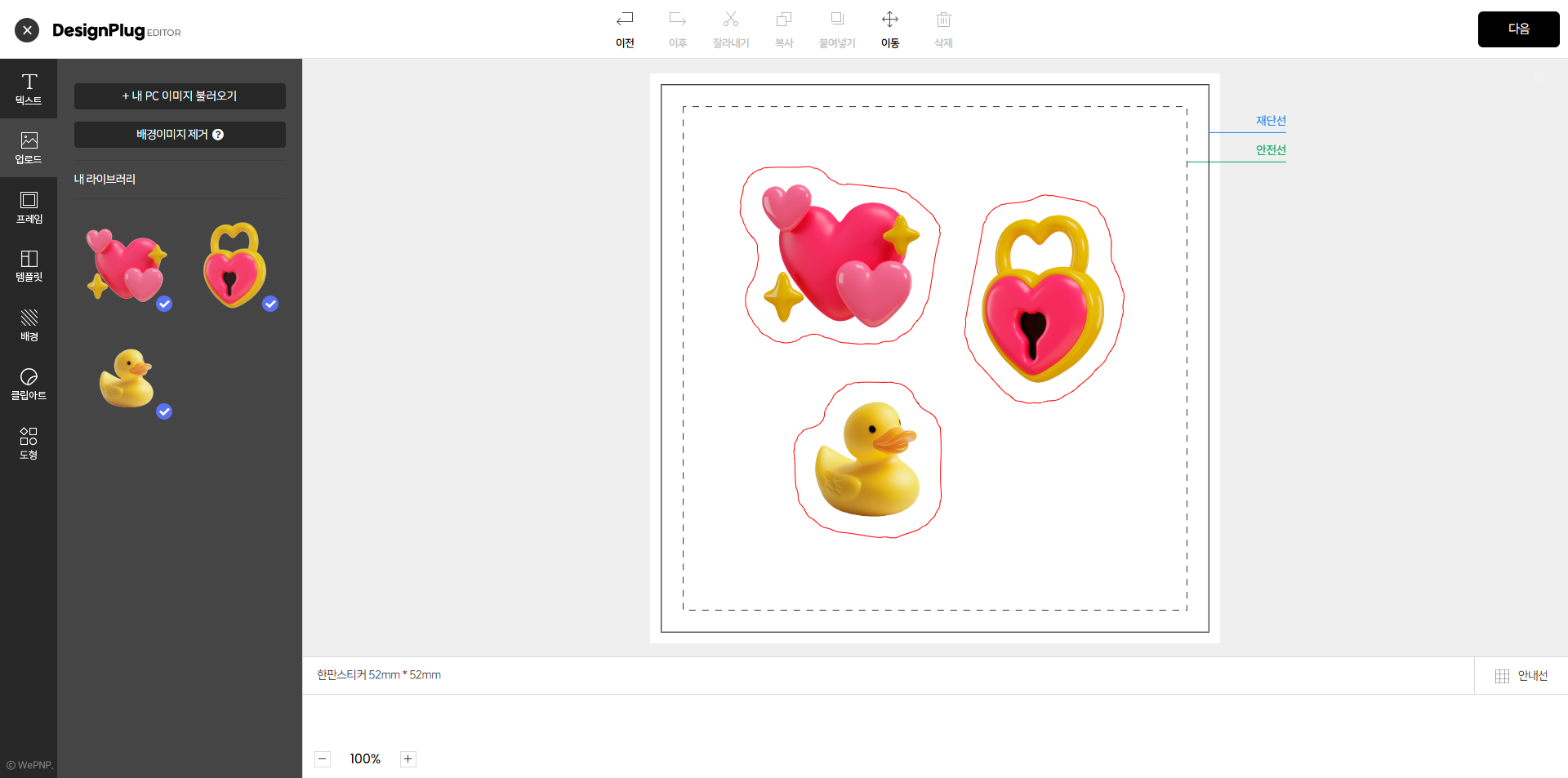
Task: Open the Template panel
Action: point(29,266)
